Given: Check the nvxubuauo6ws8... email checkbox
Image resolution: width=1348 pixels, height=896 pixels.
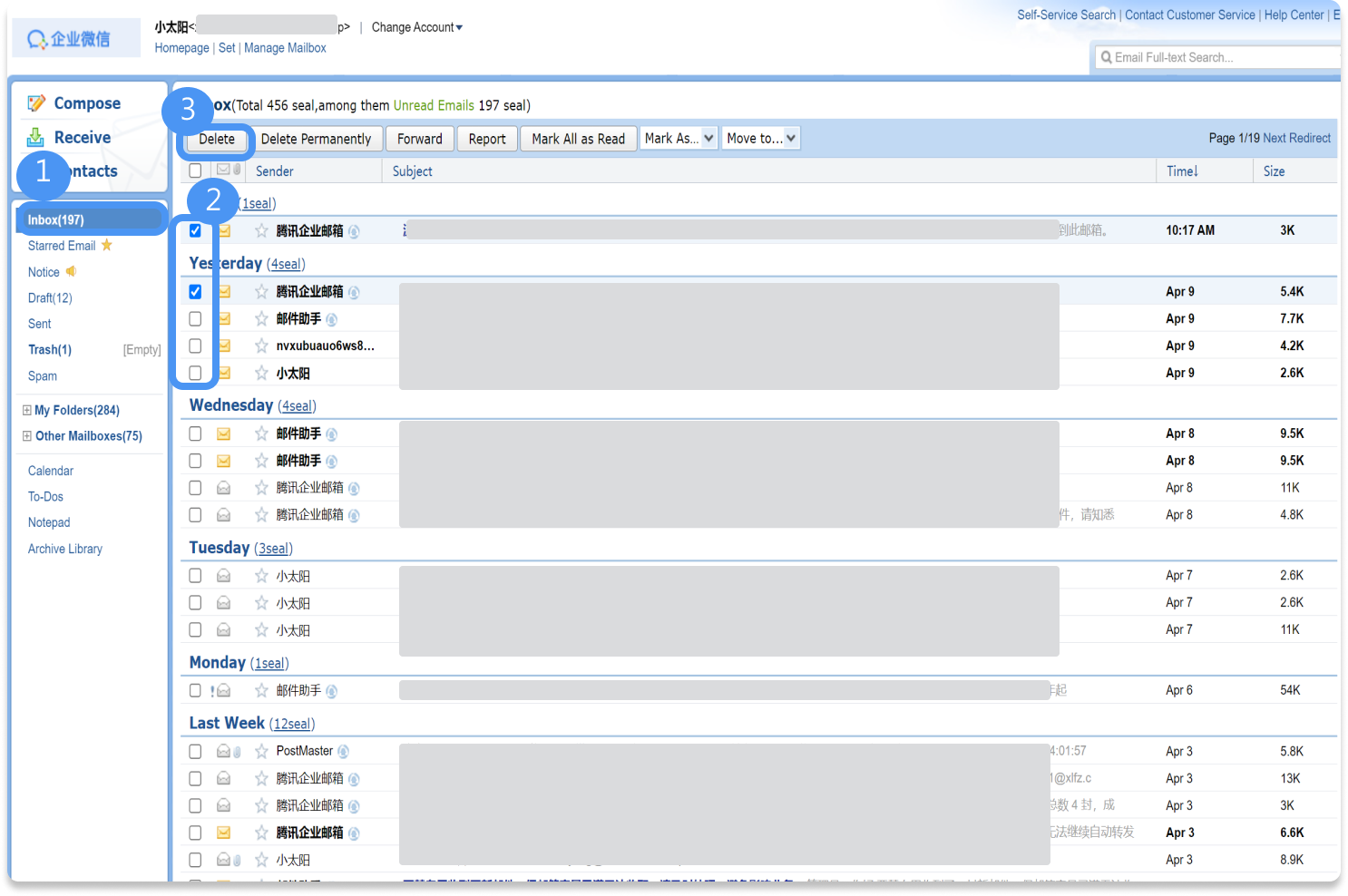Looking at the screenshot, I should [195, 346].
